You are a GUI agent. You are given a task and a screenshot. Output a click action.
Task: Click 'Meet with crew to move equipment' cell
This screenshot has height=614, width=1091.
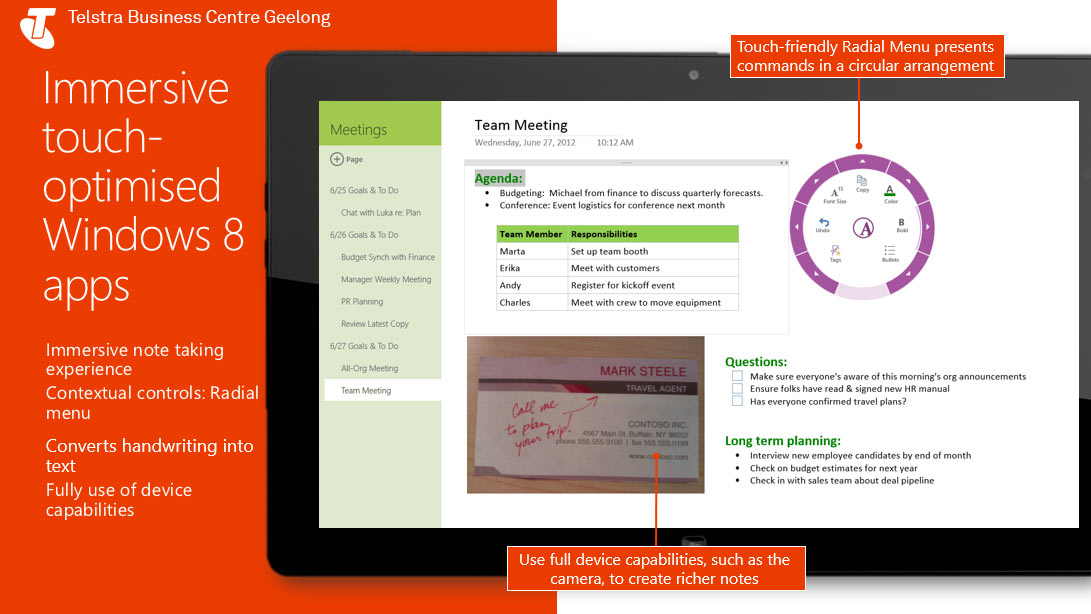[653, 302]
